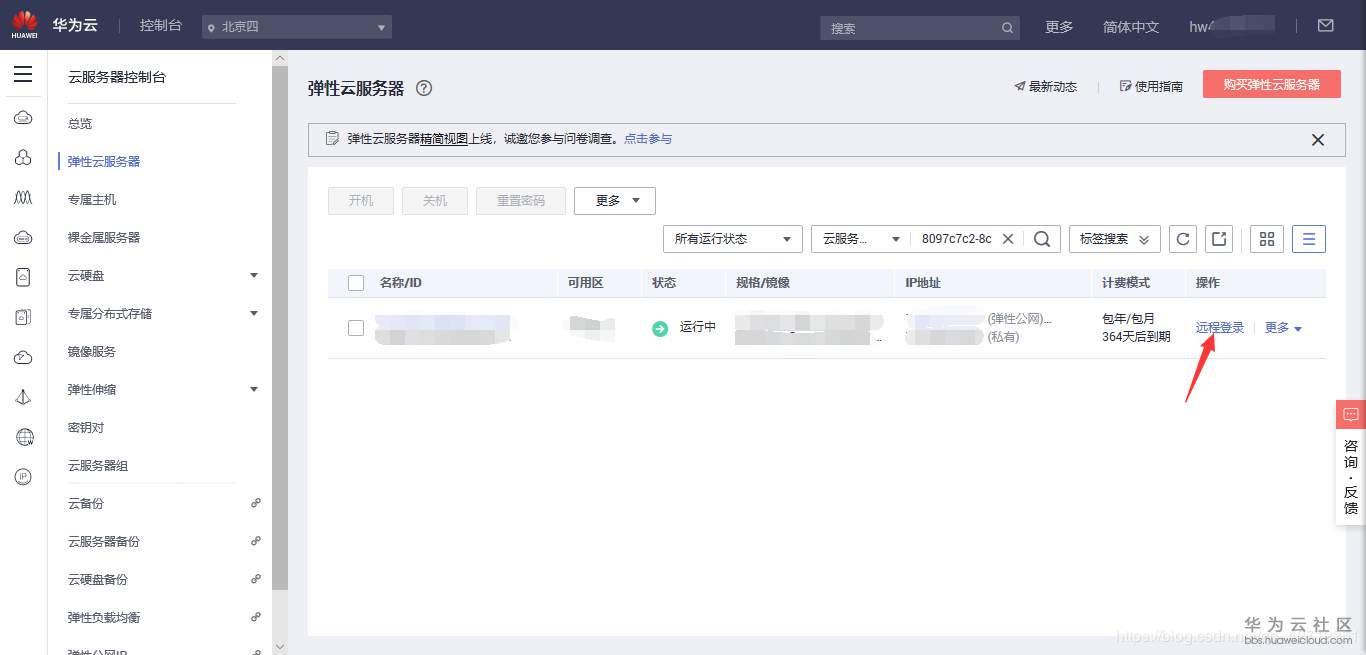Select all servers with header checkbox
The height and width of the screenshot is (655, 1366).
point(356,283)
